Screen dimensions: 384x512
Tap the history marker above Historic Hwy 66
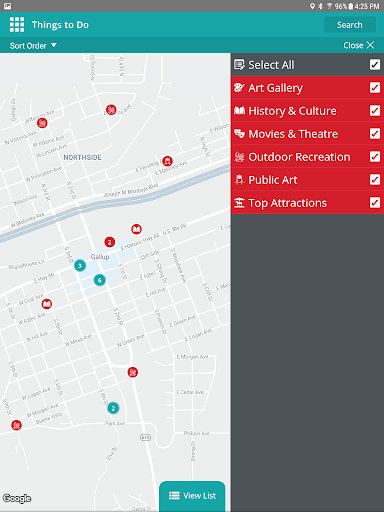pos(136,229)
